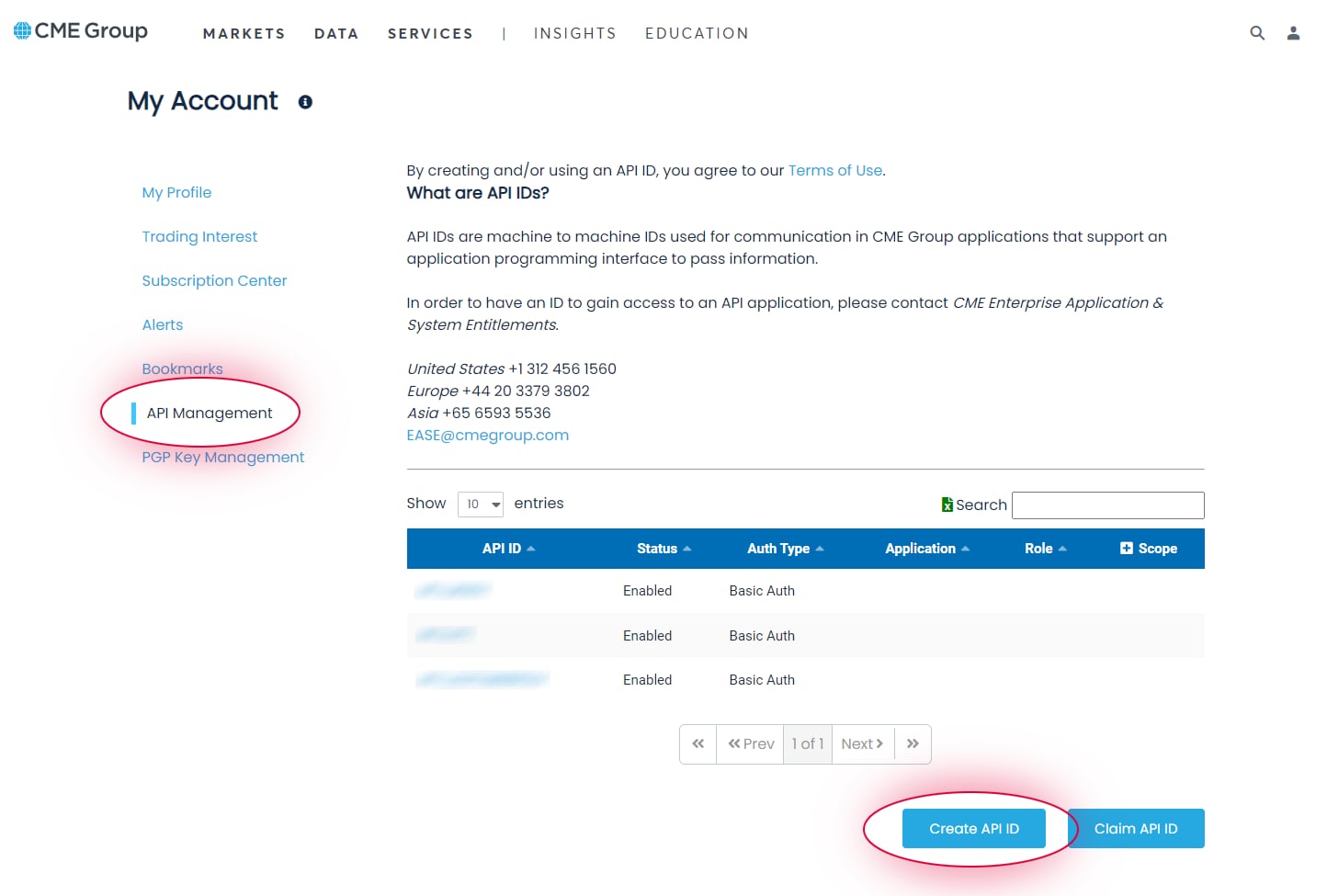
Task: Go to first page double-arrow button
Action: click(698, 744)
